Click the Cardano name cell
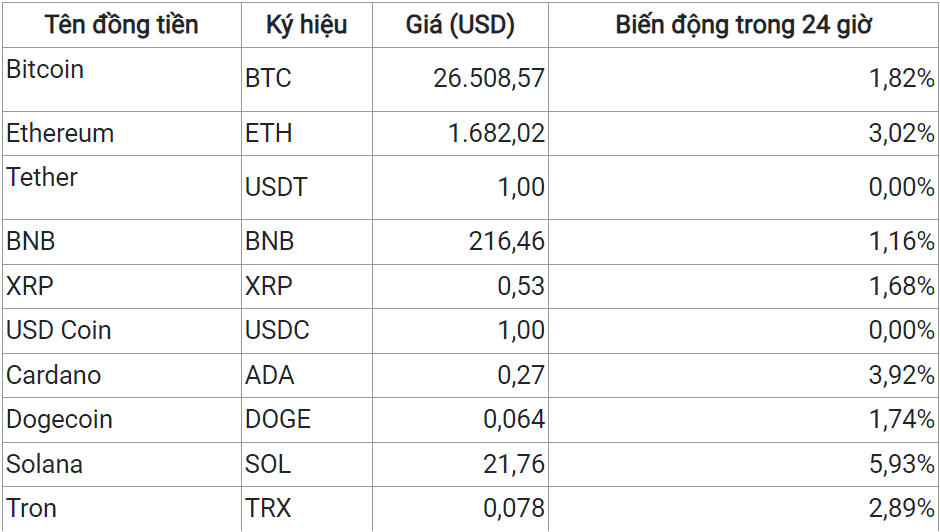Image resolution: width=940 pixels, height=532 pixels. [122, 375]
